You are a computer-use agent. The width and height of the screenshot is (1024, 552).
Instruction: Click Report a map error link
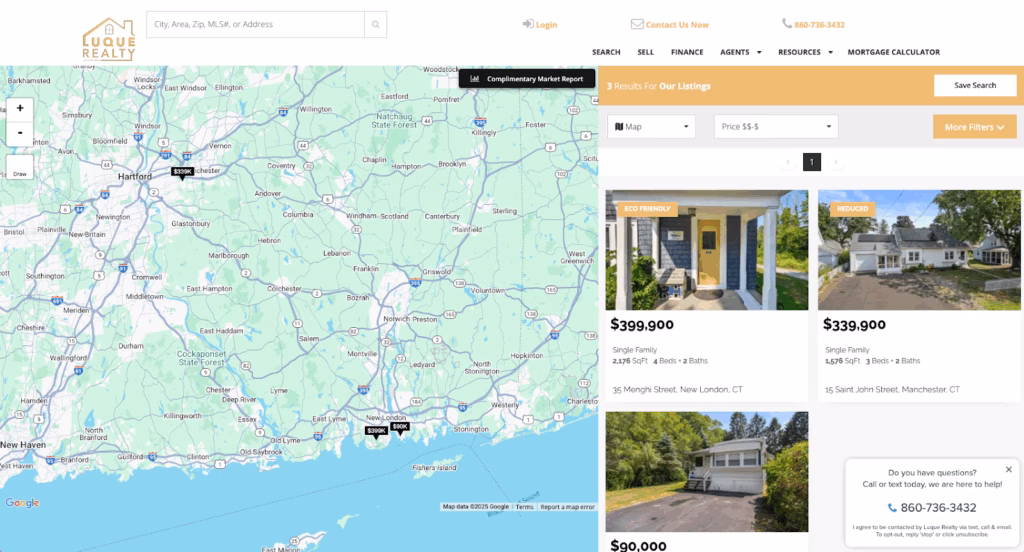click(x=568, y=507)
